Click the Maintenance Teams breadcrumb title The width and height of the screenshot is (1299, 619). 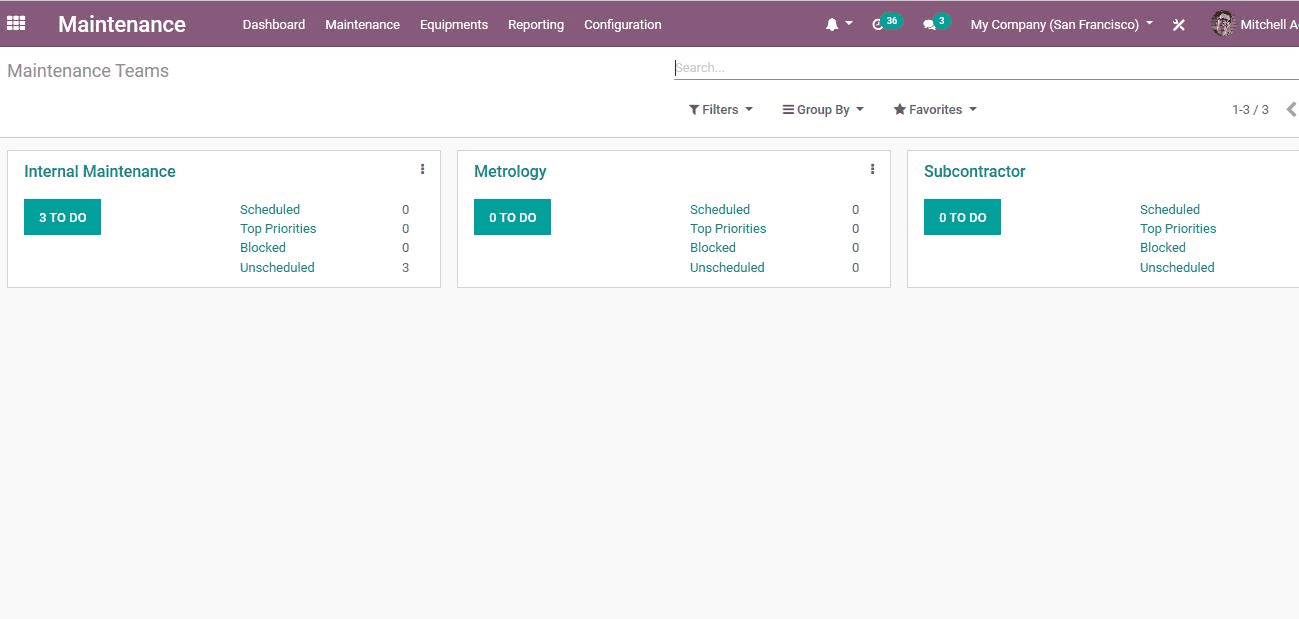88,71
